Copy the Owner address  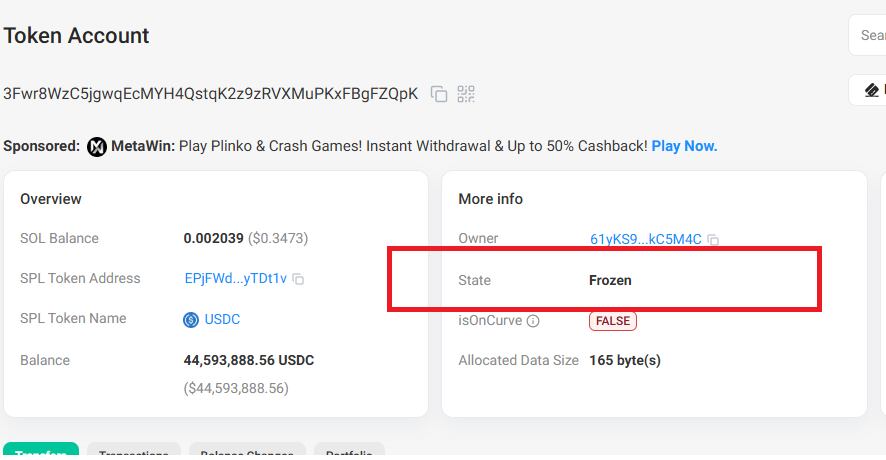[x=713, y=240]
